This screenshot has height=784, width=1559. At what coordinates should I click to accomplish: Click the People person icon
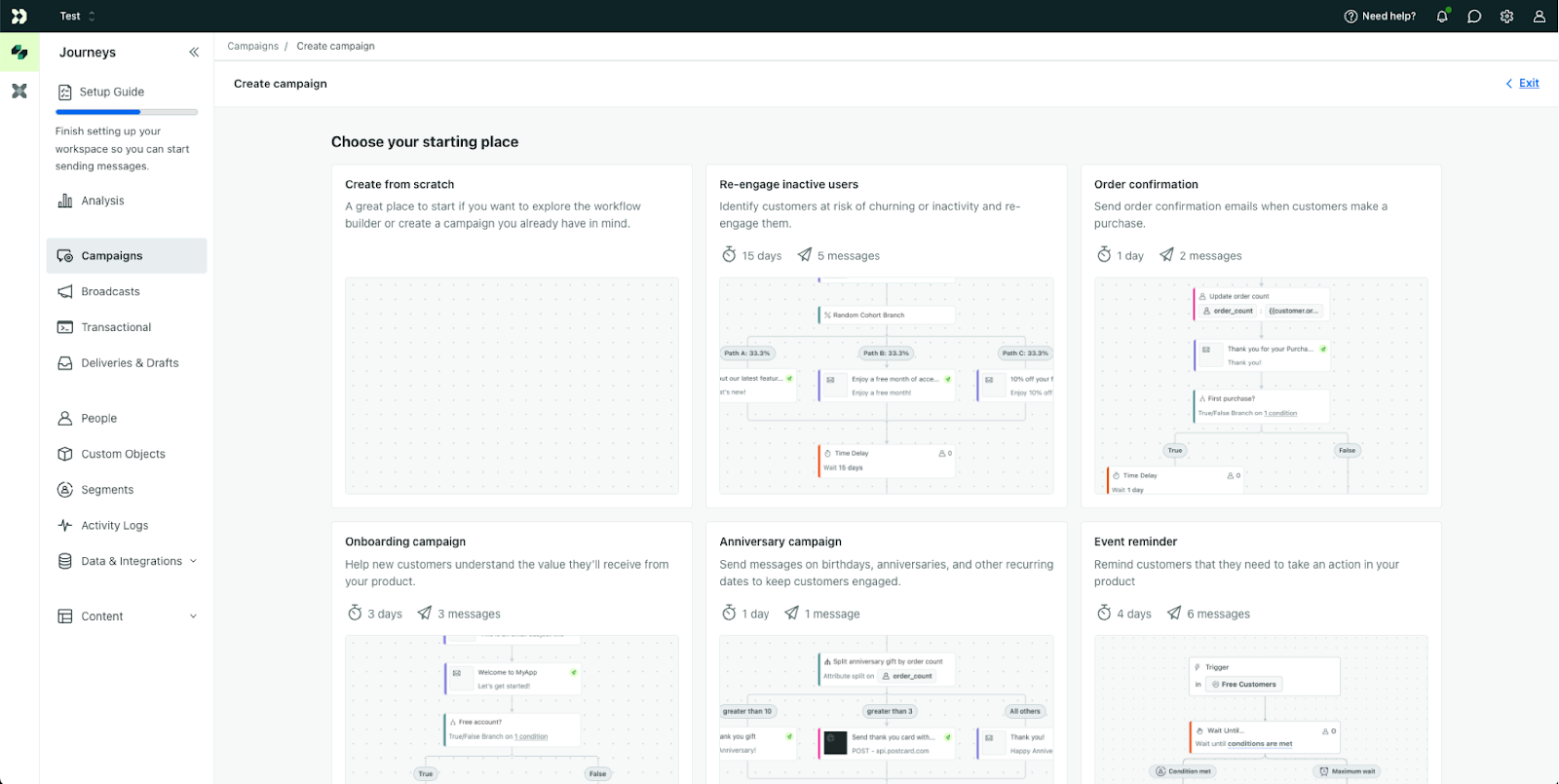tap(65, 419)
